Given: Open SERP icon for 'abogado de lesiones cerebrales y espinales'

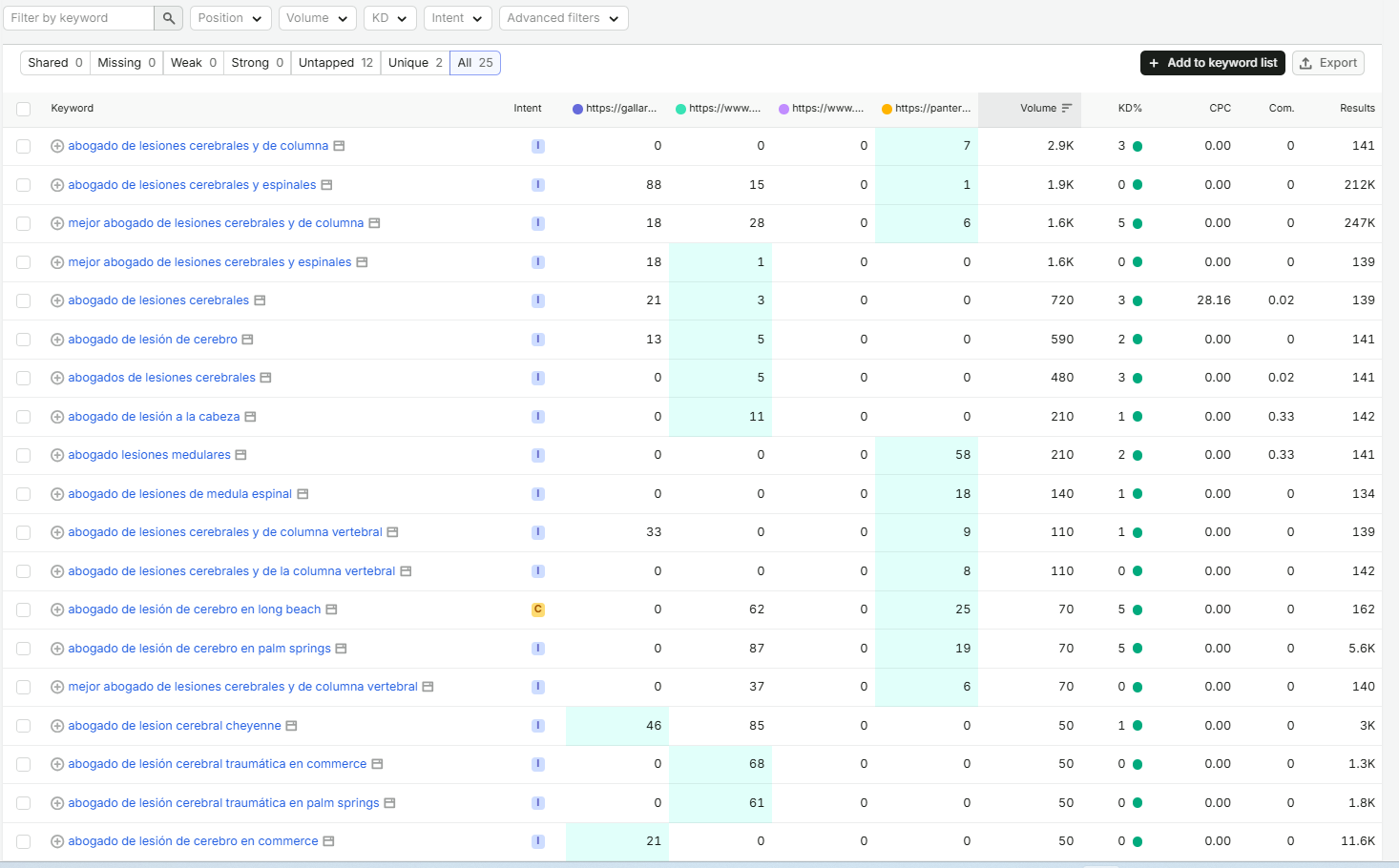Looking at the screenshot, I should click(326, 185).
